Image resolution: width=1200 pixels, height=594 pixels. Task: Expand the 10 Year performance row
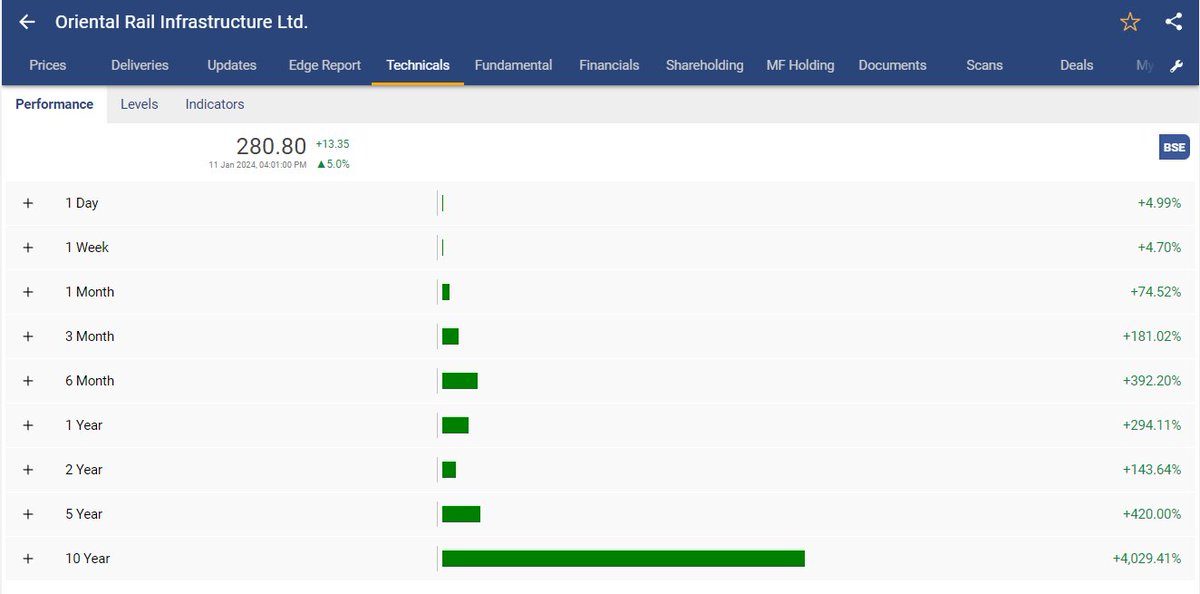coord(28,558)
